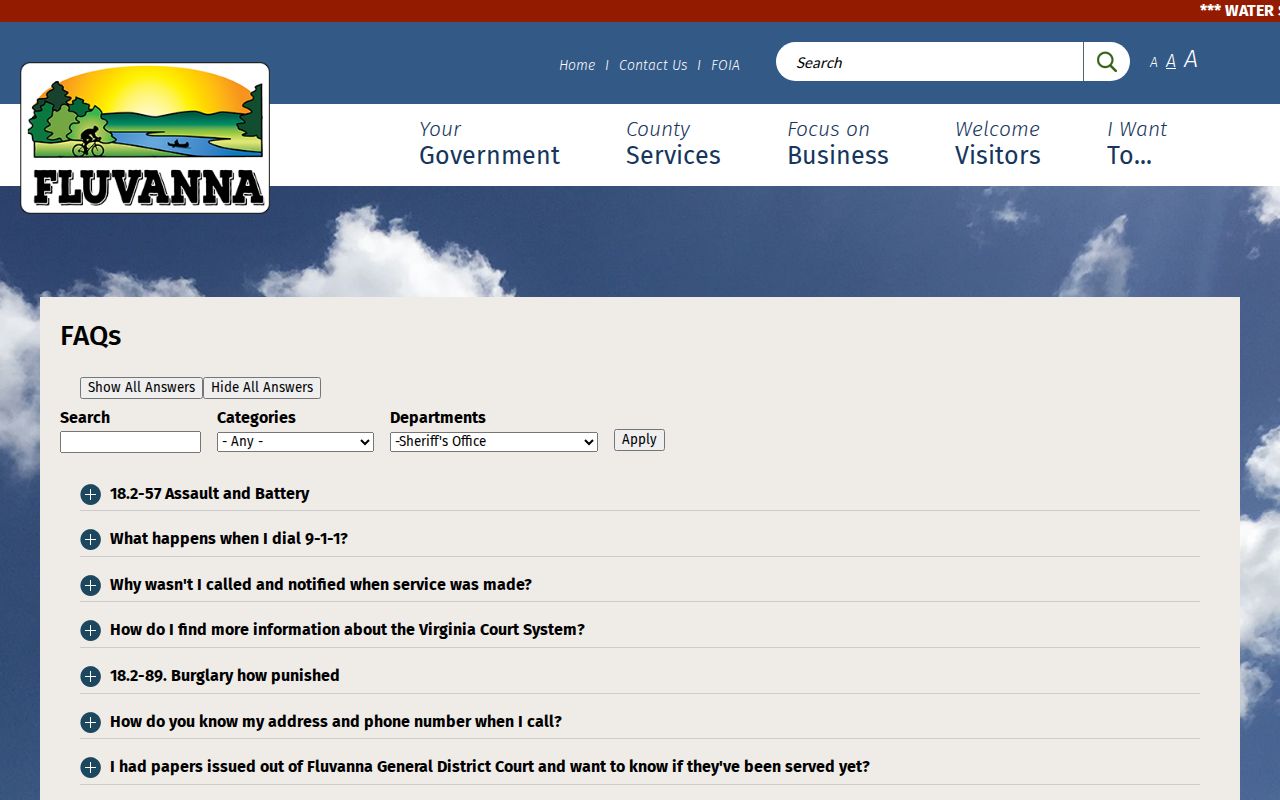This screenshot has width=1280, height=800.
Task: Click plus icon beside address and phone question
Action: point(90,722)
